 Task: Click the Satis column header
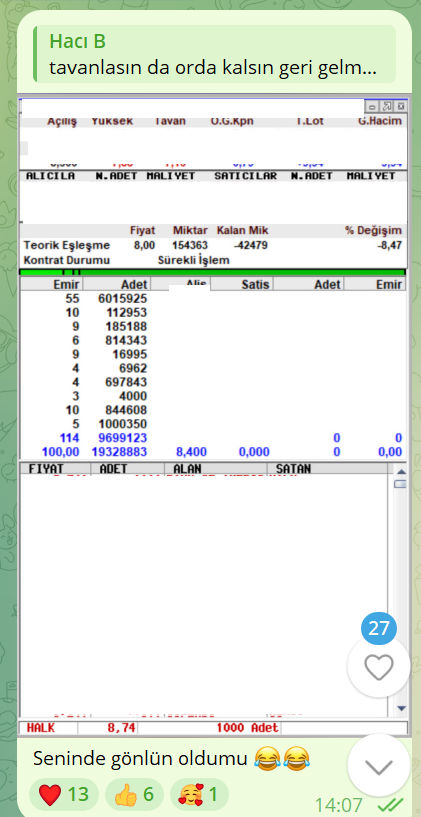tap(242, 284)
